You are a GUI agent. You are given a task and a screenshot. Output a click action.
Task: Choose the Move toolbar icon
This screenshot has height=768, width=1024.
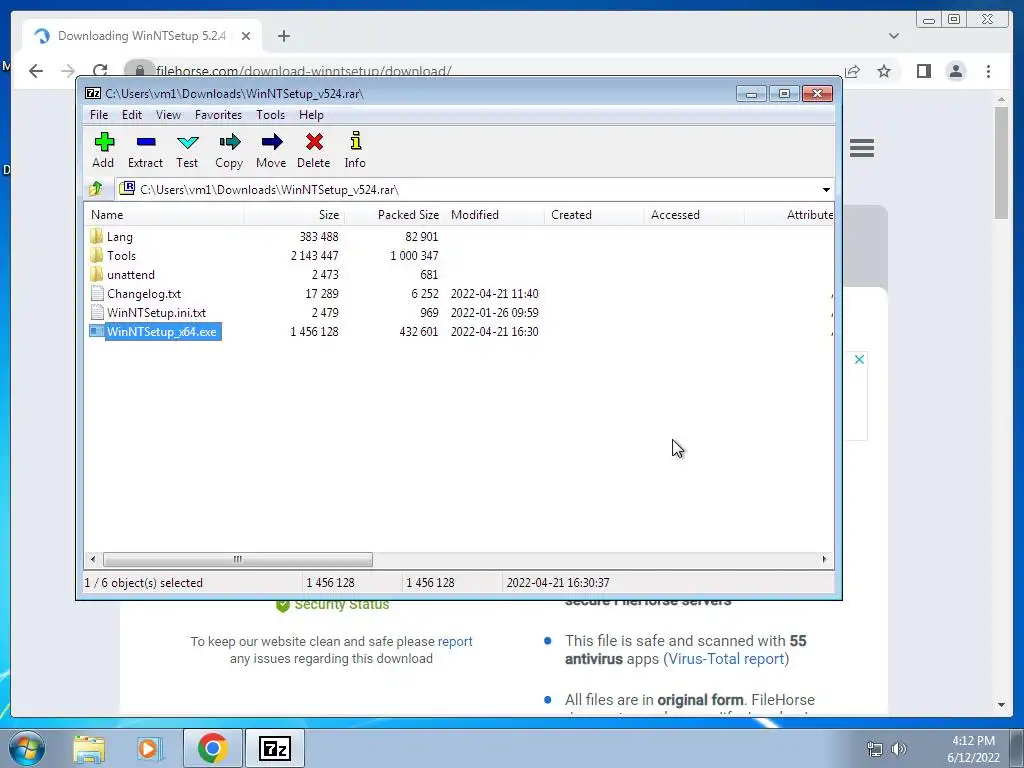tap(271, 150)
